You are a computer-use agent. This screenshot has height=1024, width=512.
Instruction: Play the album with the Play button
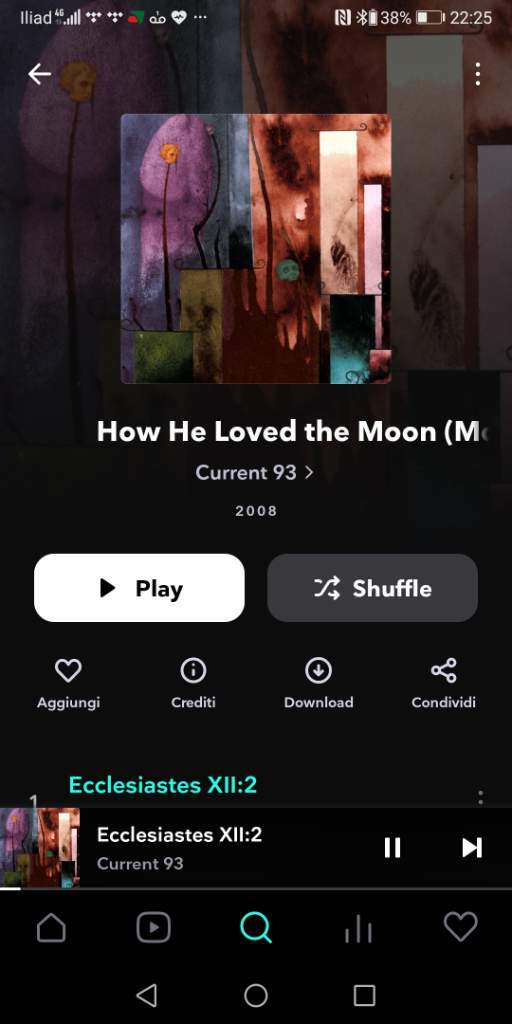coord(139,588)
